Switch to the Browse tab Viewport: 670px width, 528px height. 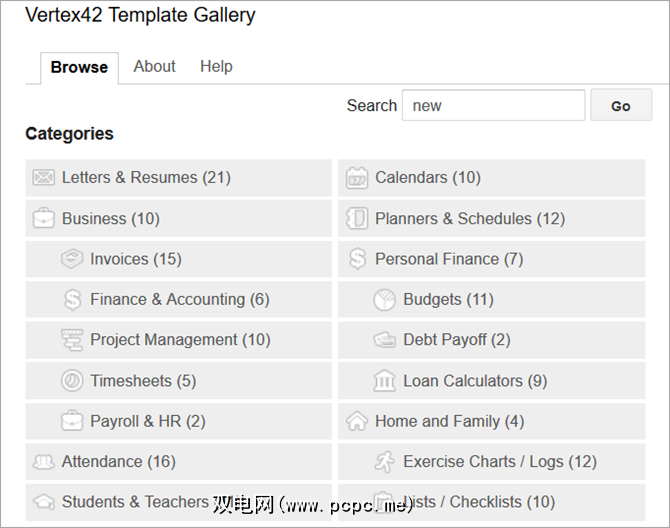point(79,67)
